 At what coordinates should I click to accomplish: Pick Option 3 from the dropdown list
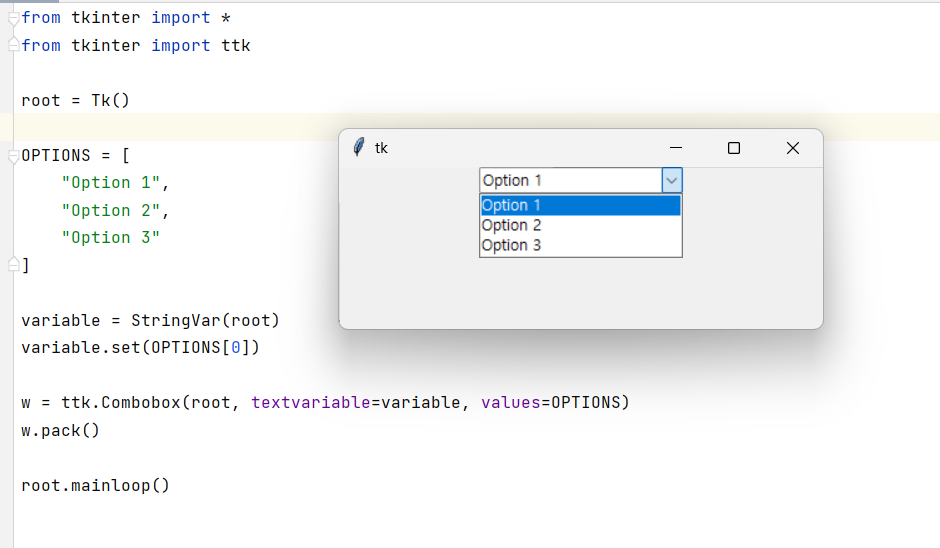580,245
